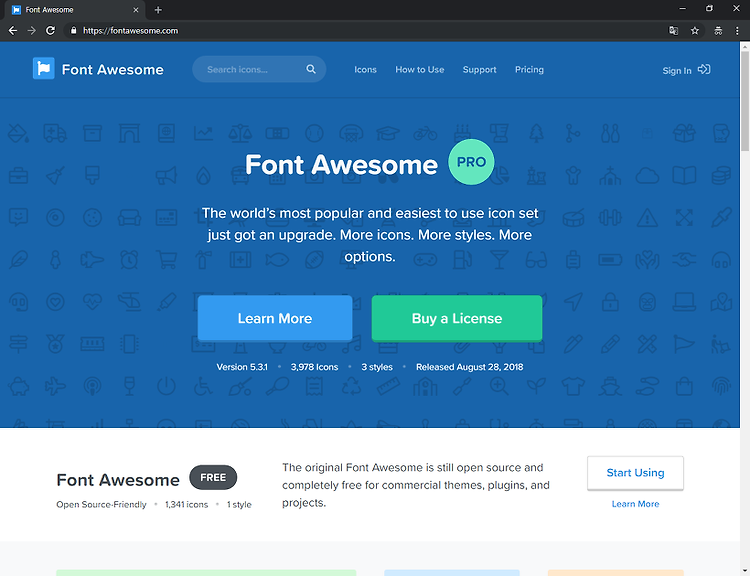This screenshot has height=576, width=750.
Task: Click the Buy a License button
Action: pos(457,318)
